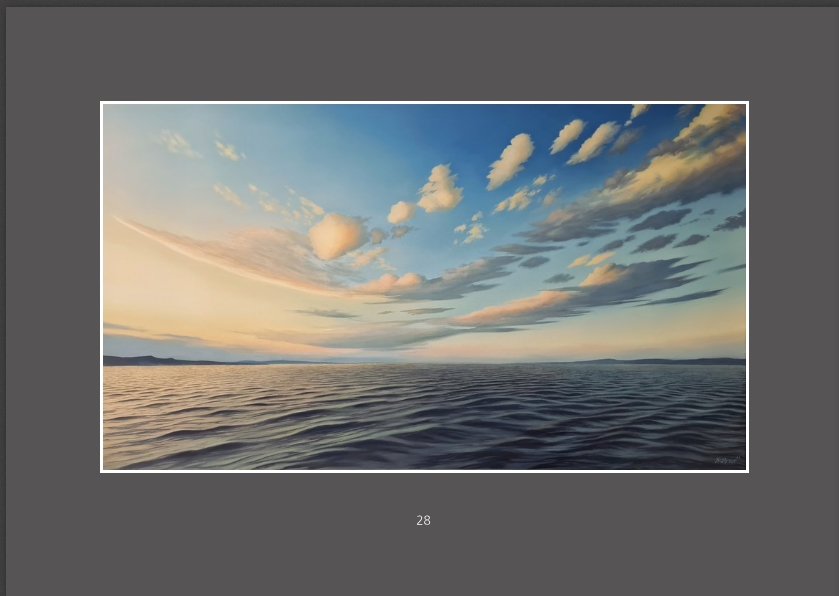The height and width of the screenshot is (596, 839).
Task: Click the distant hills on left horizon
Action: click(150, 360)
